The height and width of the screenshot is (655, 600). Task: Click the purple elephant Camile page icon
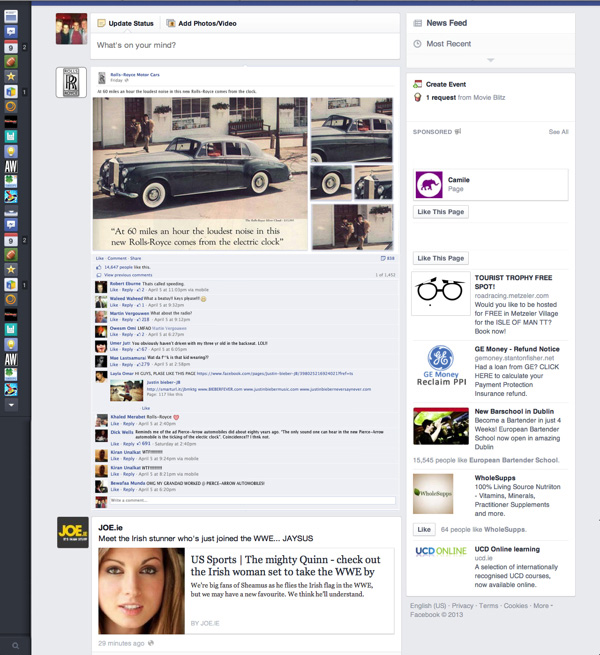(x=429, y=185)
